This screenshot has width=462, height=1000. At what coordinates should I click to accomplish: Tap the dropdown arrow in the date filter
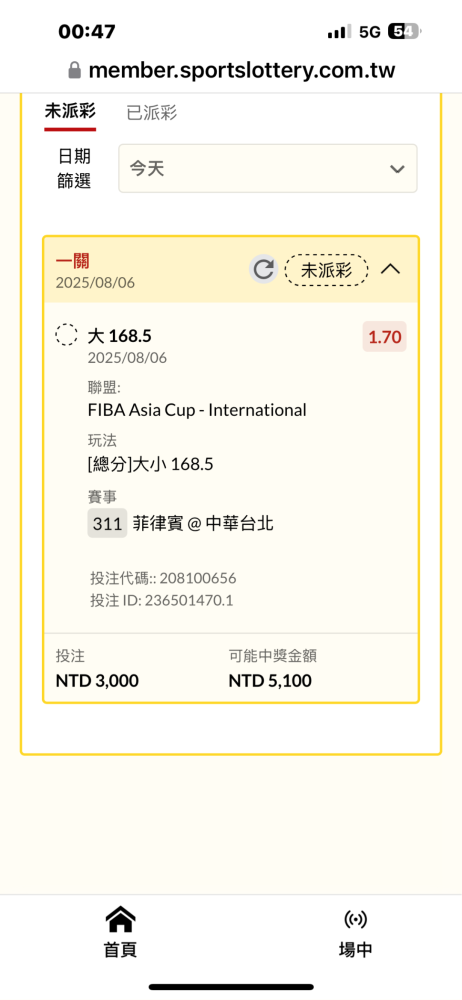[x=397, y=169]
